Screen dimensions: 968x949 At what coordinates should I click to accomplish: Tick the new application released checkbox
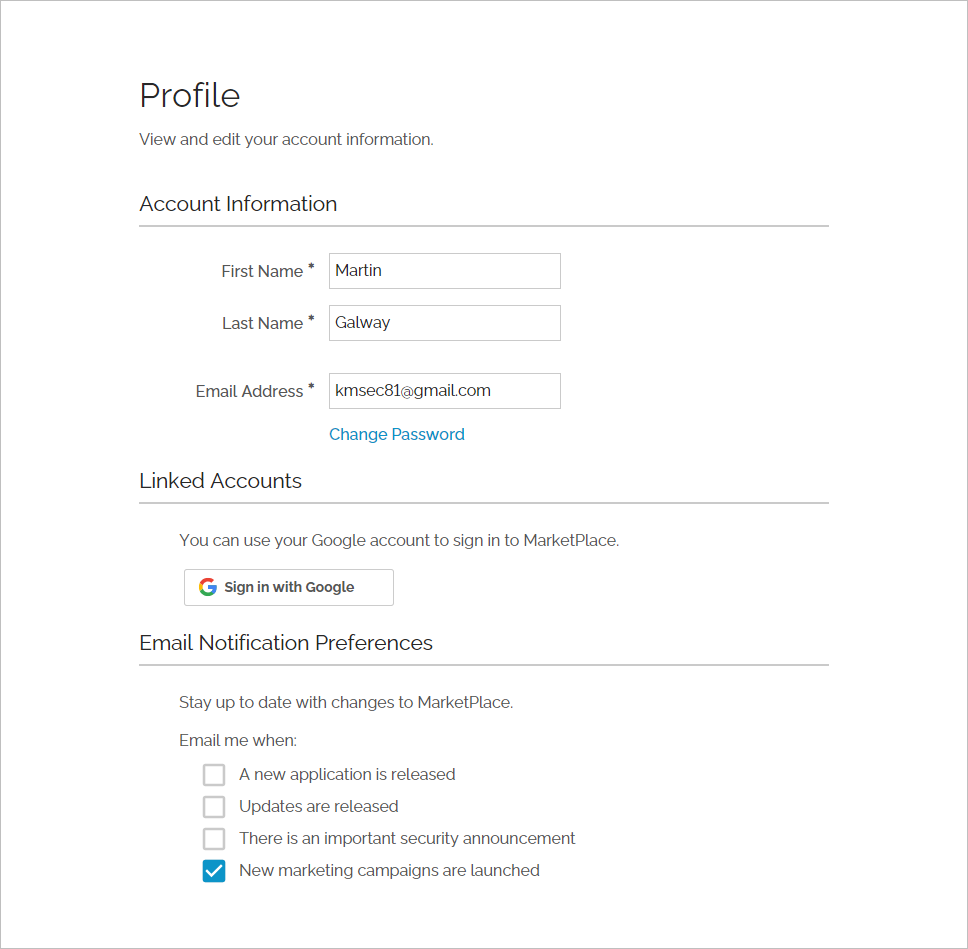click(214, 774)
